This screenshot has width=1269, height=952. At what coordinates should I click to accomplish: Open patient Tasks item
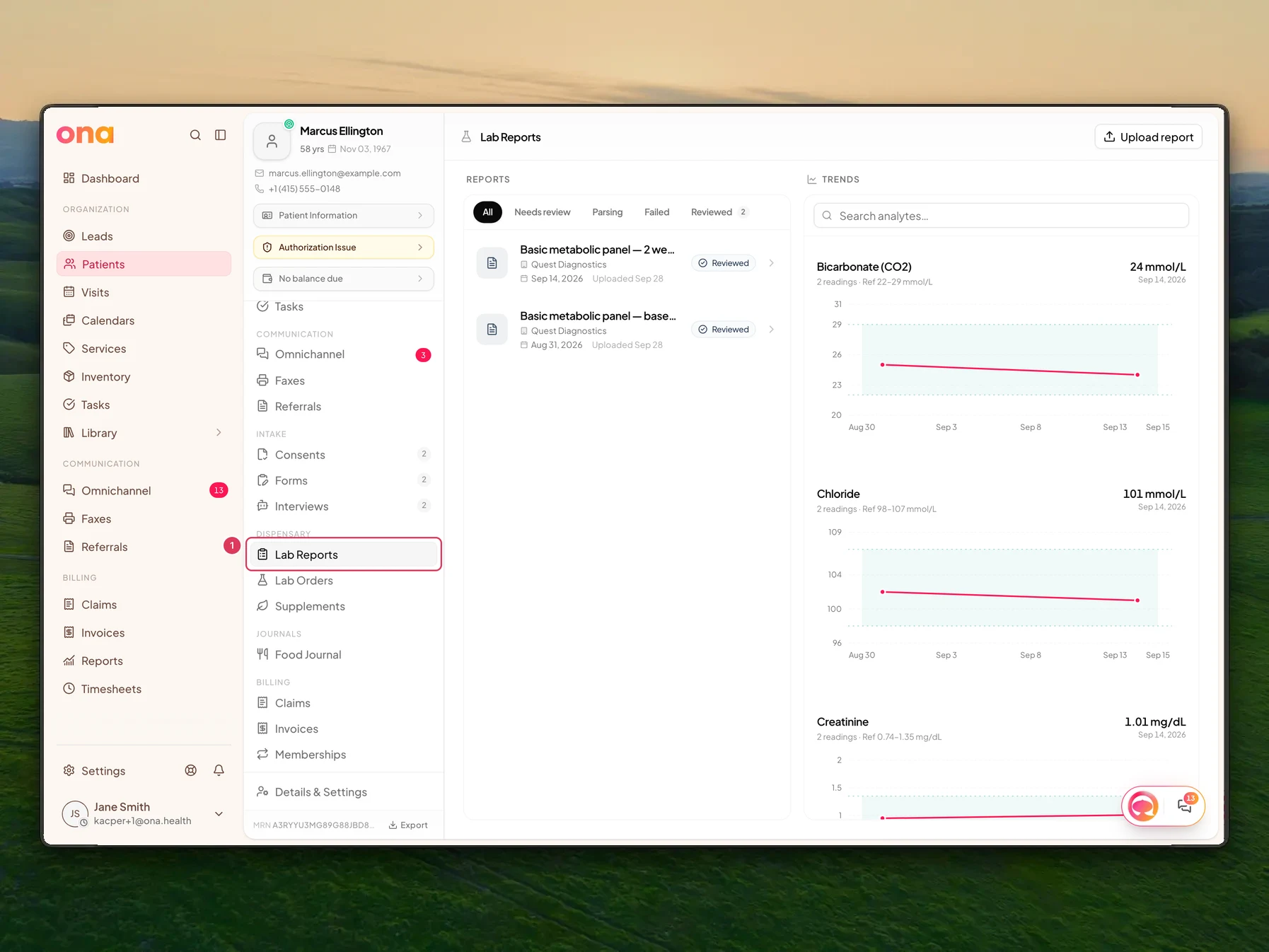pos(344,306)
